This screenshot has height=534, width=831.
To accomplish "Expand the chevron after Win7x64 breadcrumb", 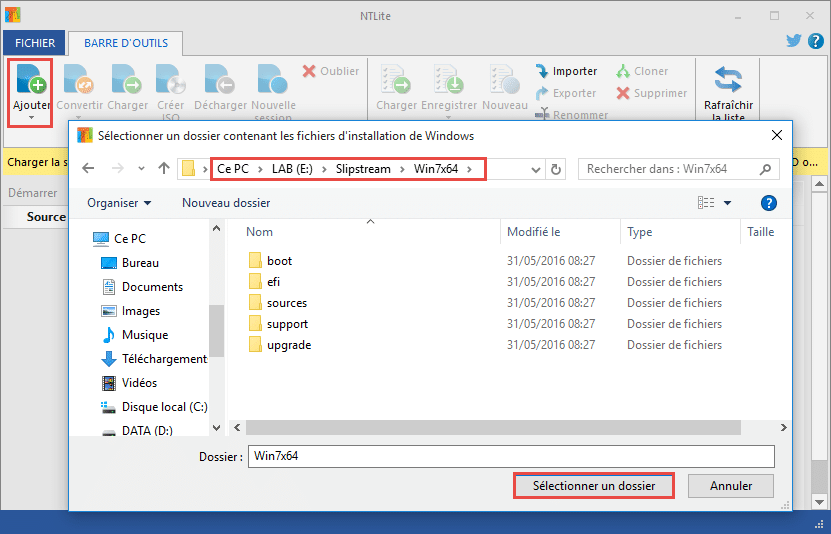I will pos(470,169).
